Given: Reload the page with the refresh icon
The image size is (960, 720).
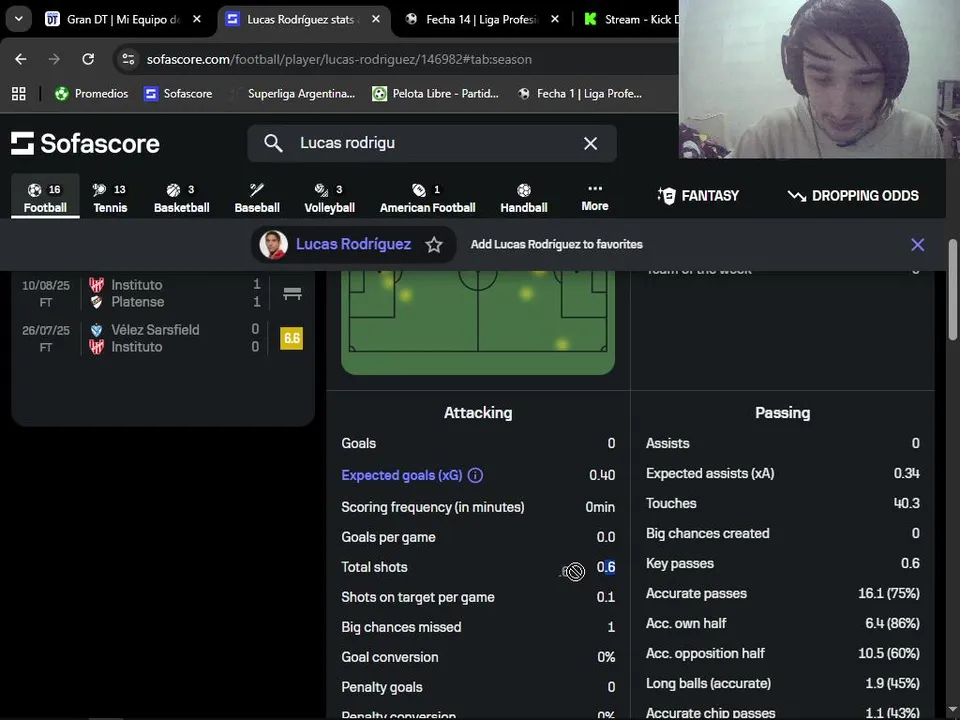Looking at the screenshot, I should (x=88, y=59).
